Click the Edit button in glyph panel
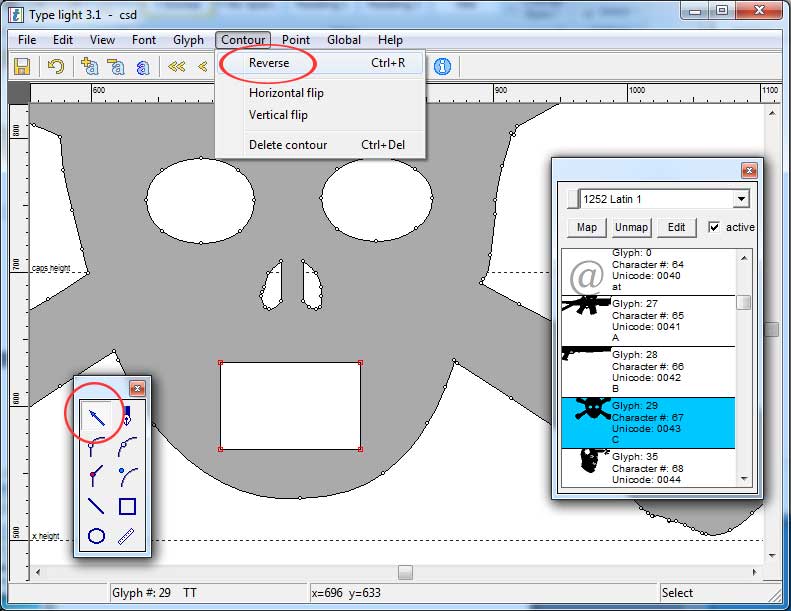 676,227
